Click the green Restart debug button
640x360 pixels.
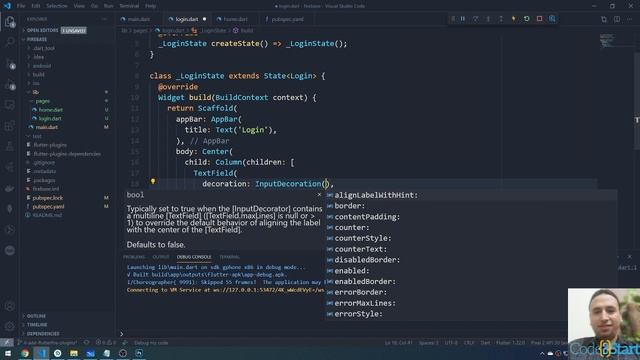pos(527,19)
